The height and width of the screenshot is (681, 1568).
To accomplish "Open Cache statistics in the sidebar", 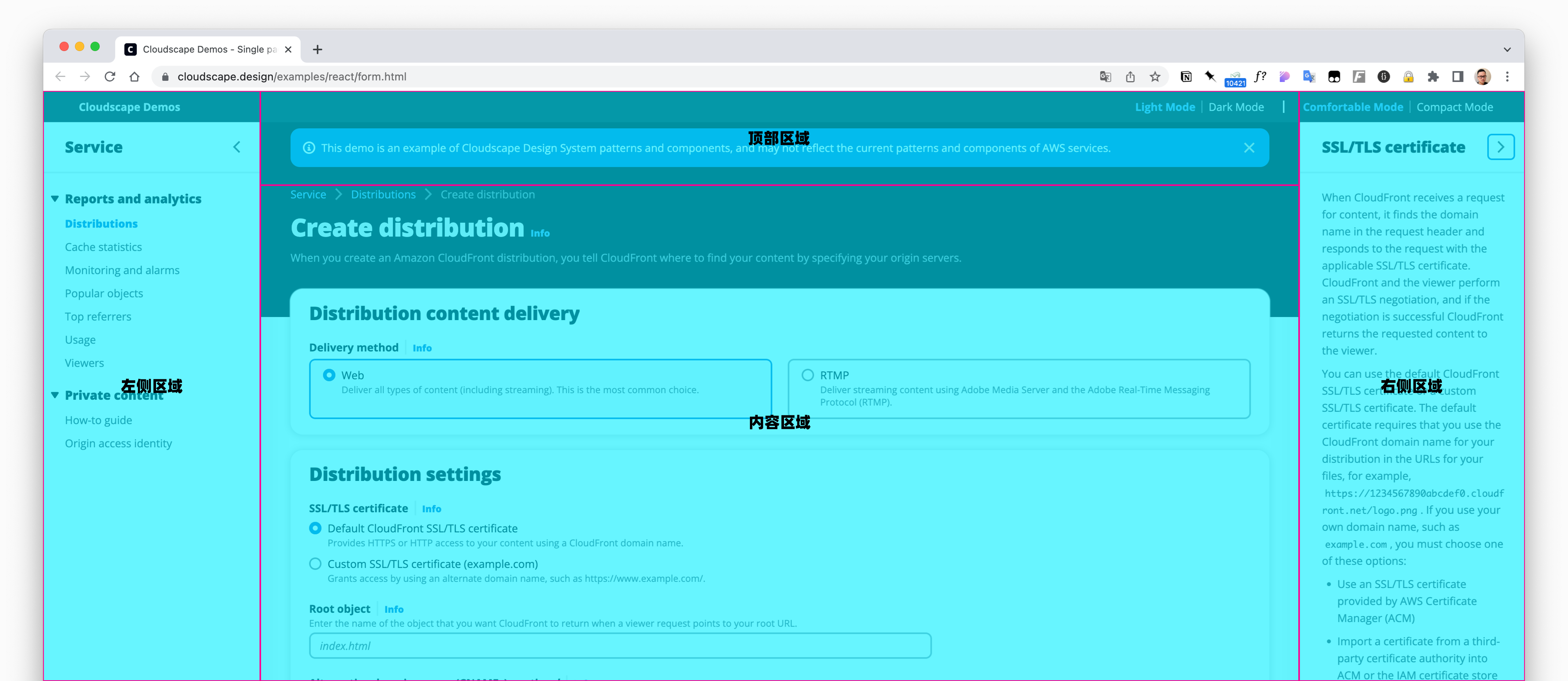I will [x=103, y=247].
